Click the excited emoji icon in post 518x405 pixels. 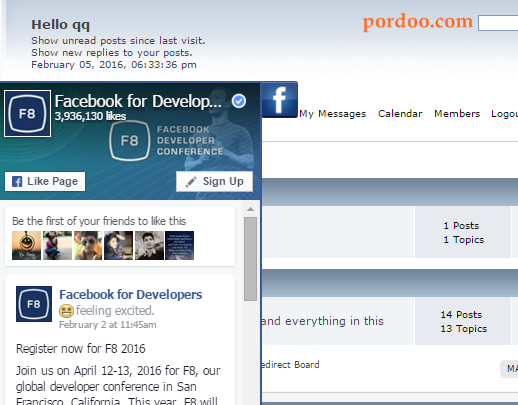click(x=66, y=311)
